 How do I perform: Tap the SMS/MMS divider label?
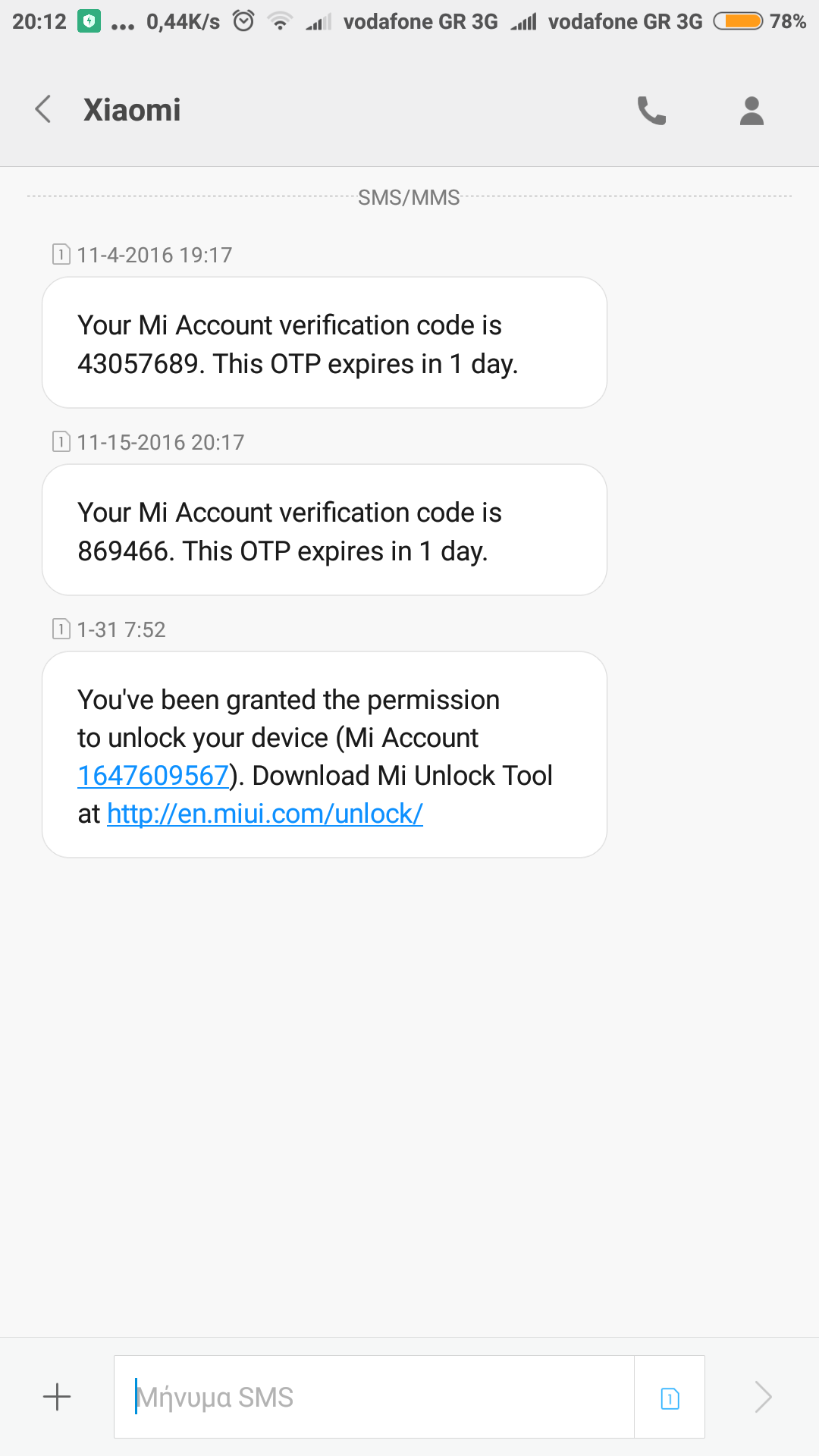(409, 198)
